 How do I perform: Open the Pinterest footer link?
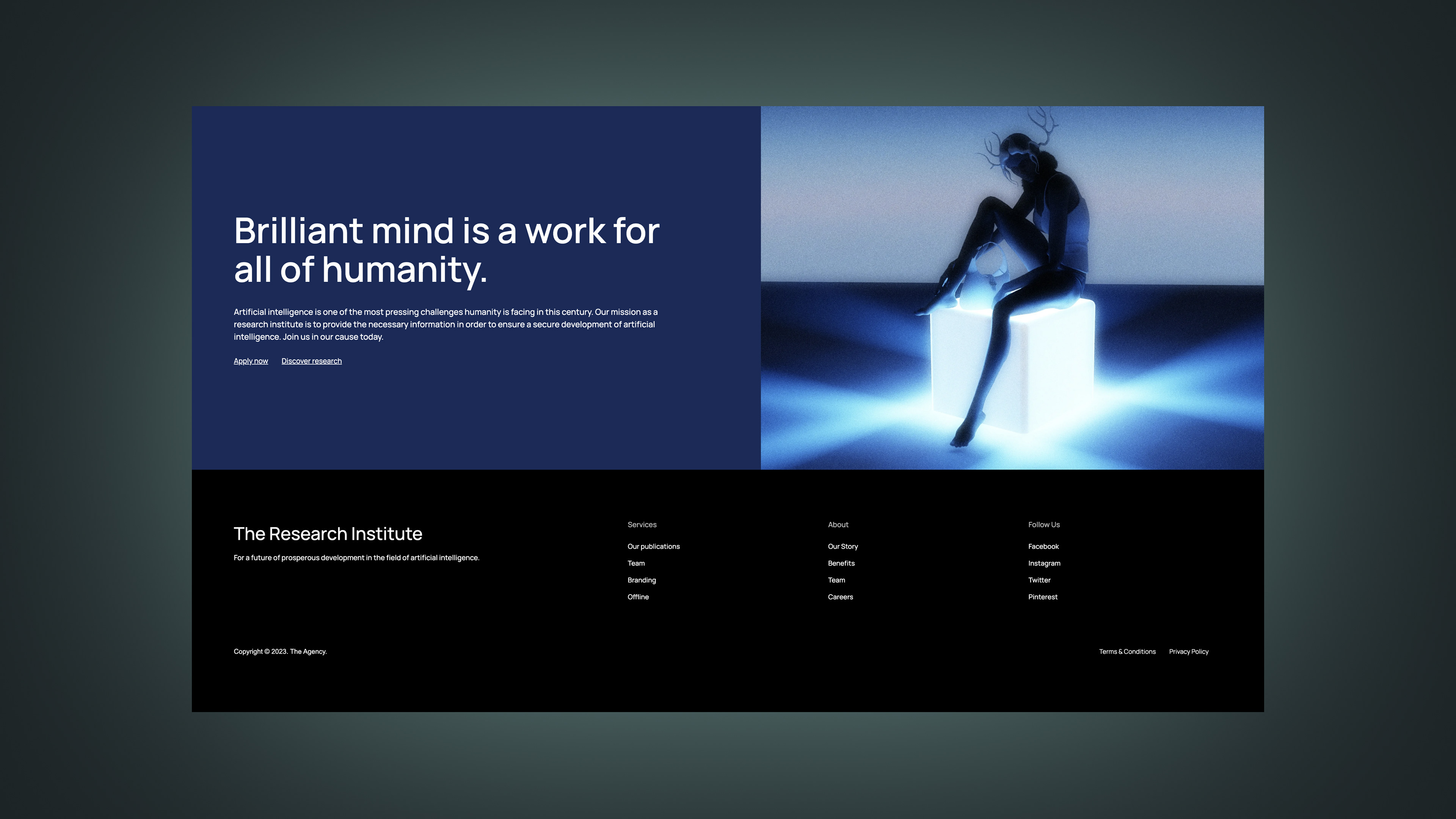point(1042,598)
